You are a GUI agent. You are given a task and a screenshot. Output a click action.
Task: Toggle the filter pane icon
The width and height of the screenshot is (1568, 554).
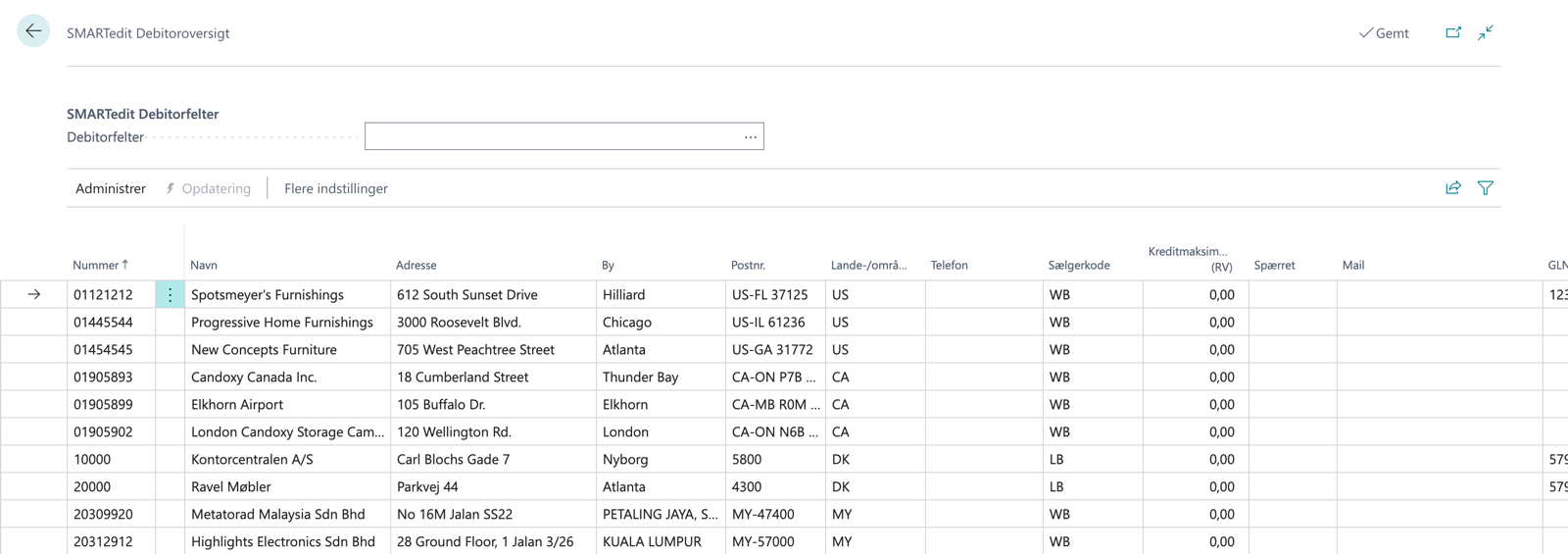coord(1486,188)
